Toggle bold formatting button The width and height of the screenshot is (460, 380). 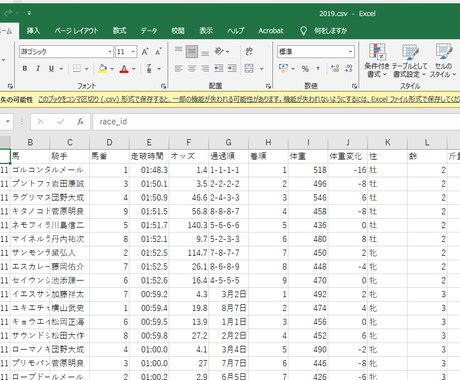(25, 68)
